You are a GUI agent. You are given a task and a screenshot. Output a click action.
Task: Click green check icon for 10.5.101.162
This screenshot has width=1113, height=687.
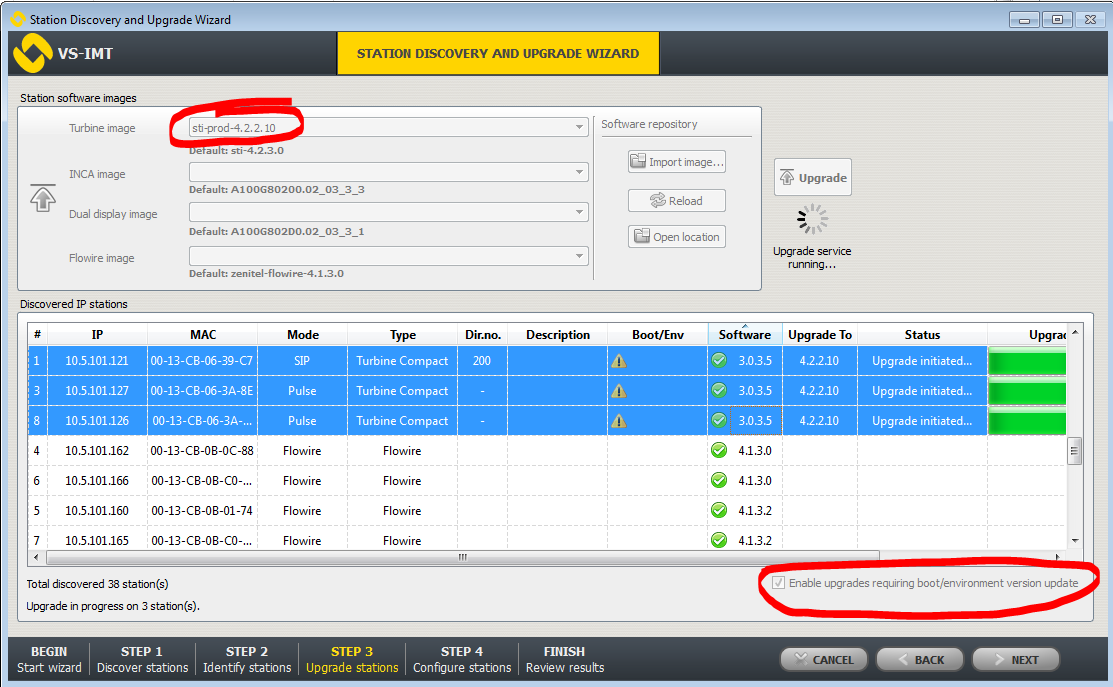pos(718,451)
